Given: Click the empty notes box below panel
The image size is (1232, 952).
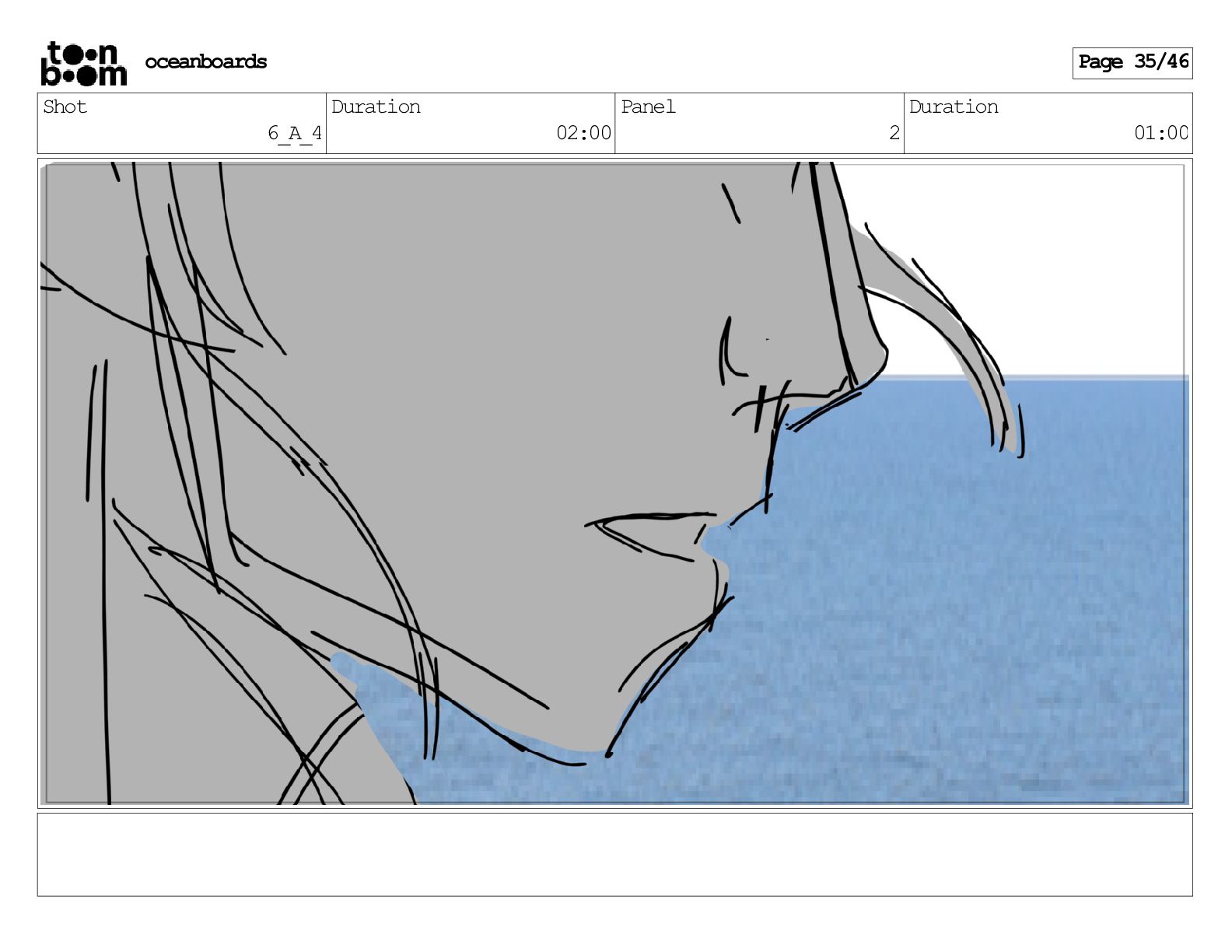Looking at the screenshot, I should 615,855.
